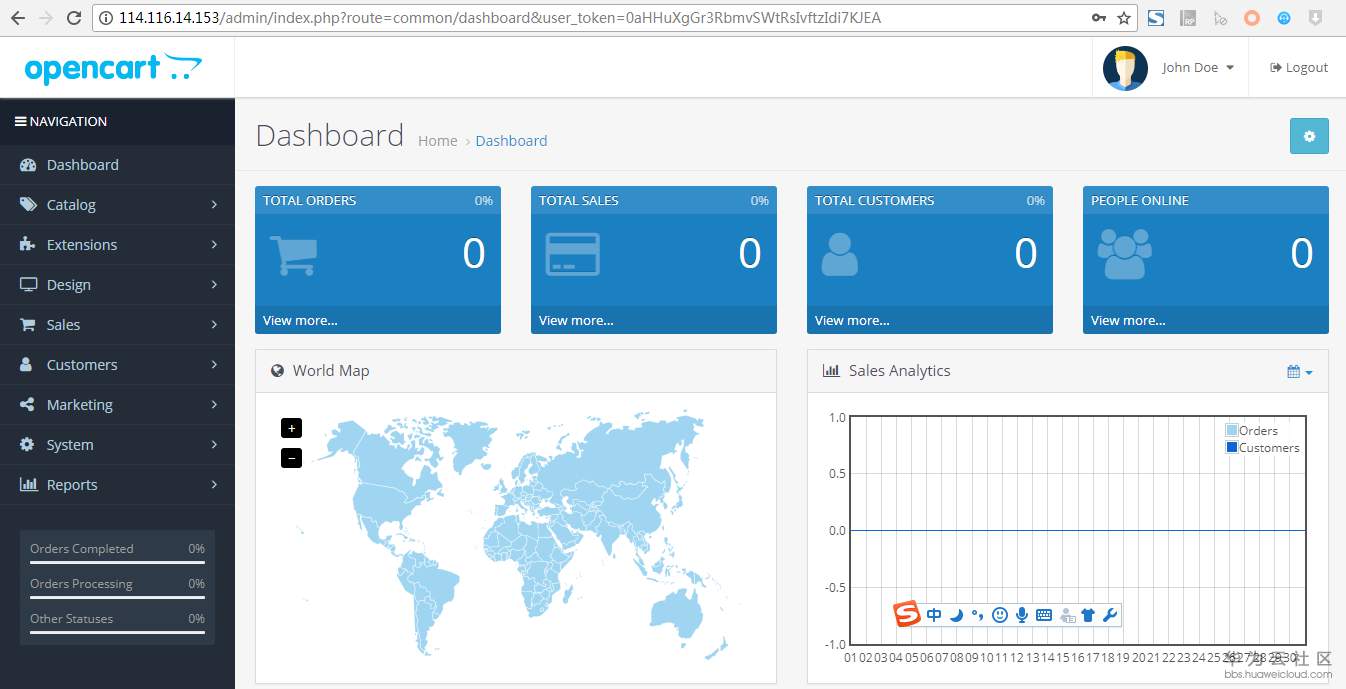This screenshot has height=689, width=1346.
Task: Click the Marketing share icon
Action: point(28,404)
